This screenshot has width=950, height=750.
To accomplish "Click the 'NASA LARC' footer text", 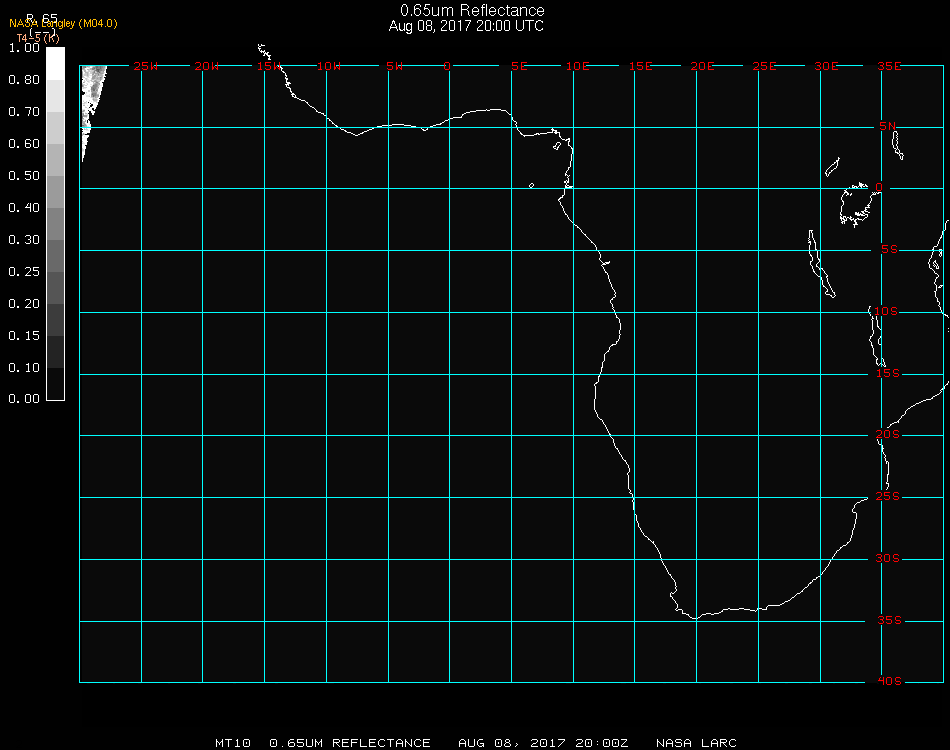I will coord(696,743).
